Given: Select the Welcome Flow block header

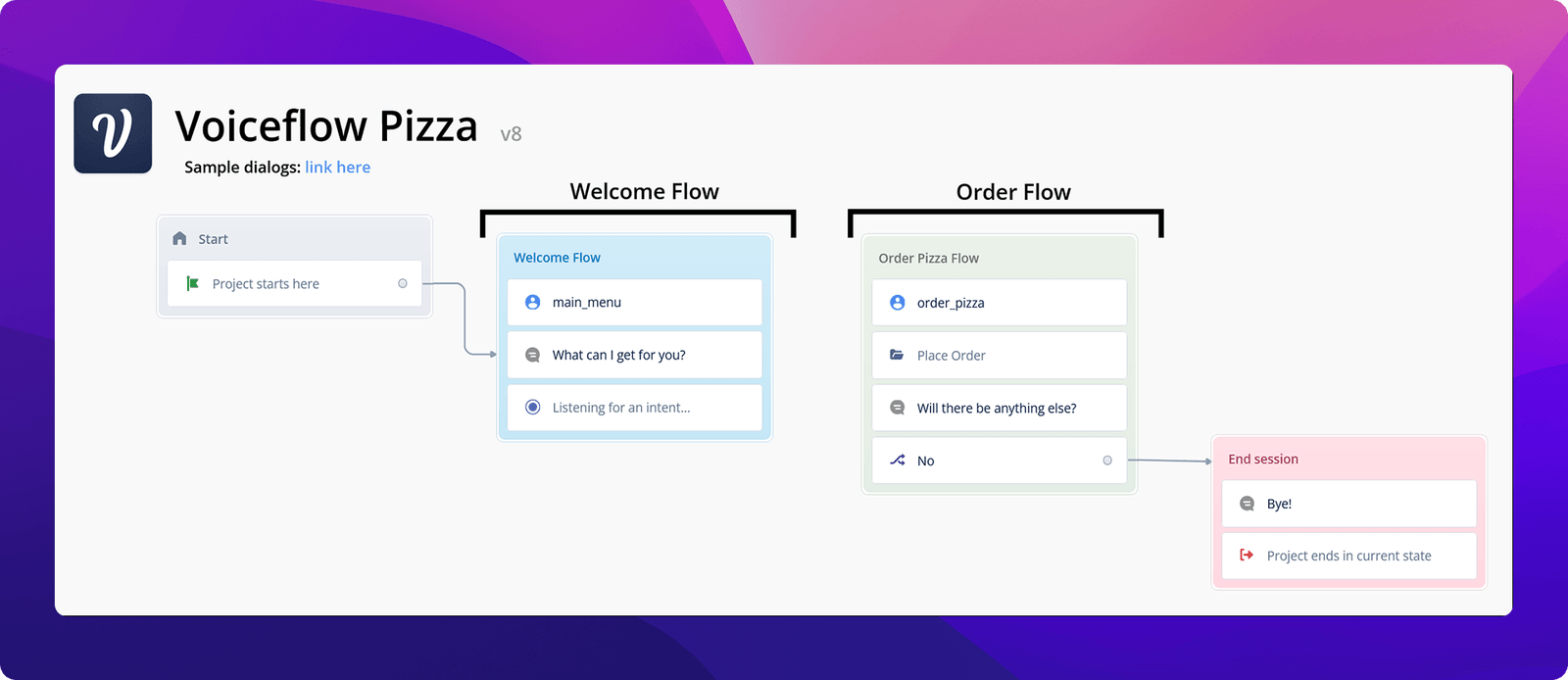Looking at the screenshot, I should pyautogui.click(x=635, y=258).
